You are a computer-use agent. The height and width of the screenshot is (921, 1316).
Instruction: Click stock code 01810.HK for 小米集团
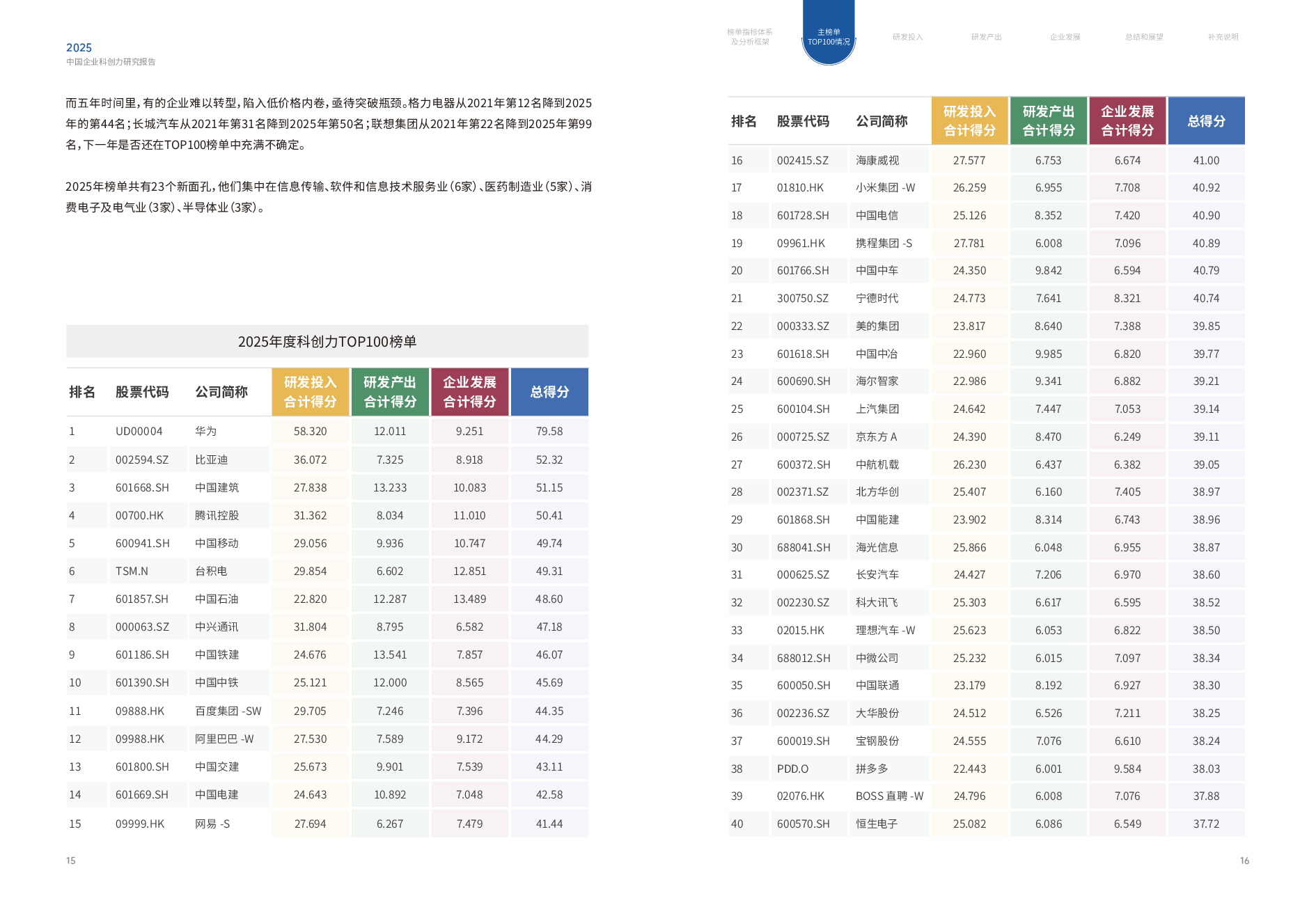pos(801,188)
